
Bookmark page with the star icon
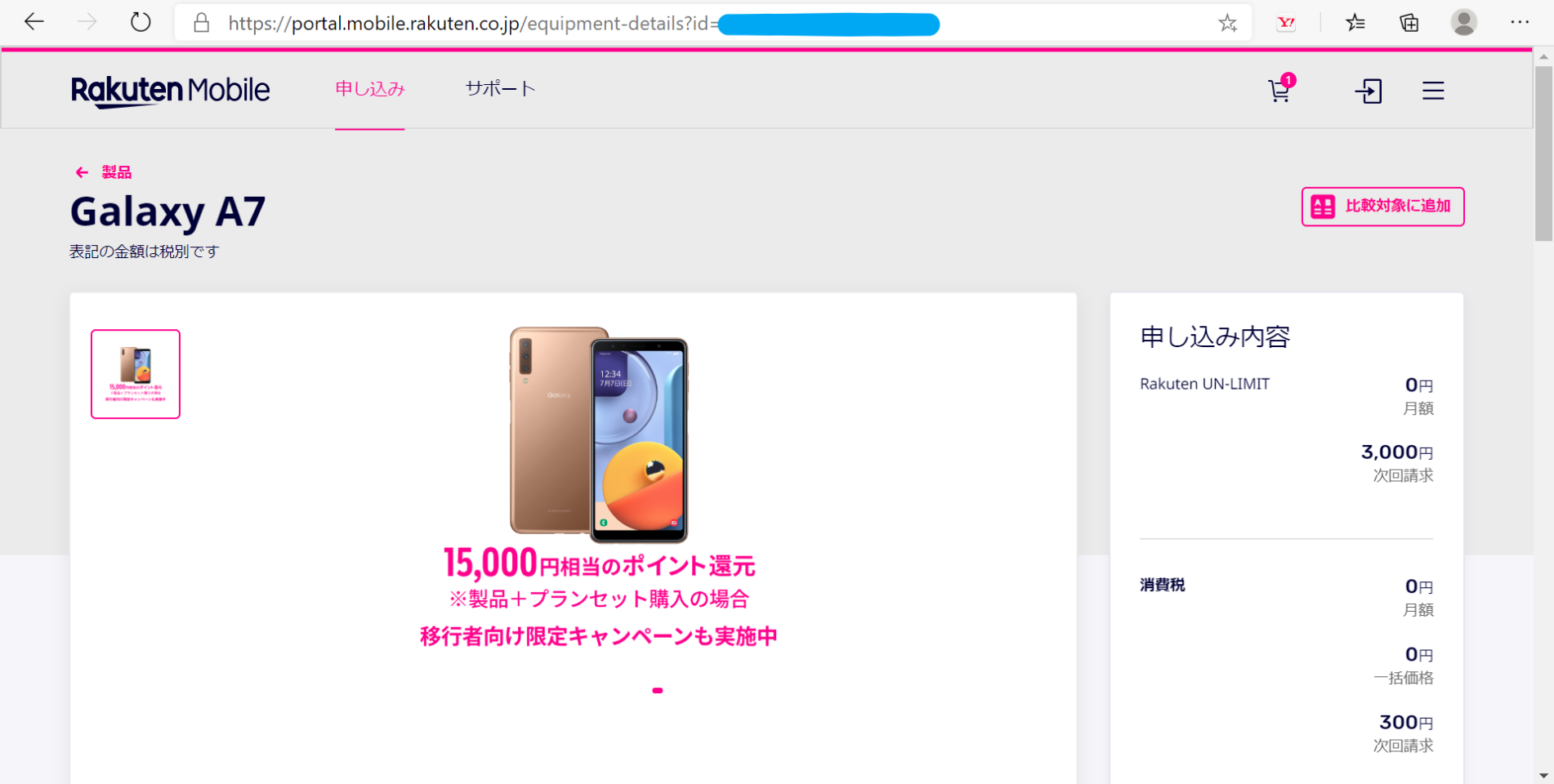[x=1227, y=23]
